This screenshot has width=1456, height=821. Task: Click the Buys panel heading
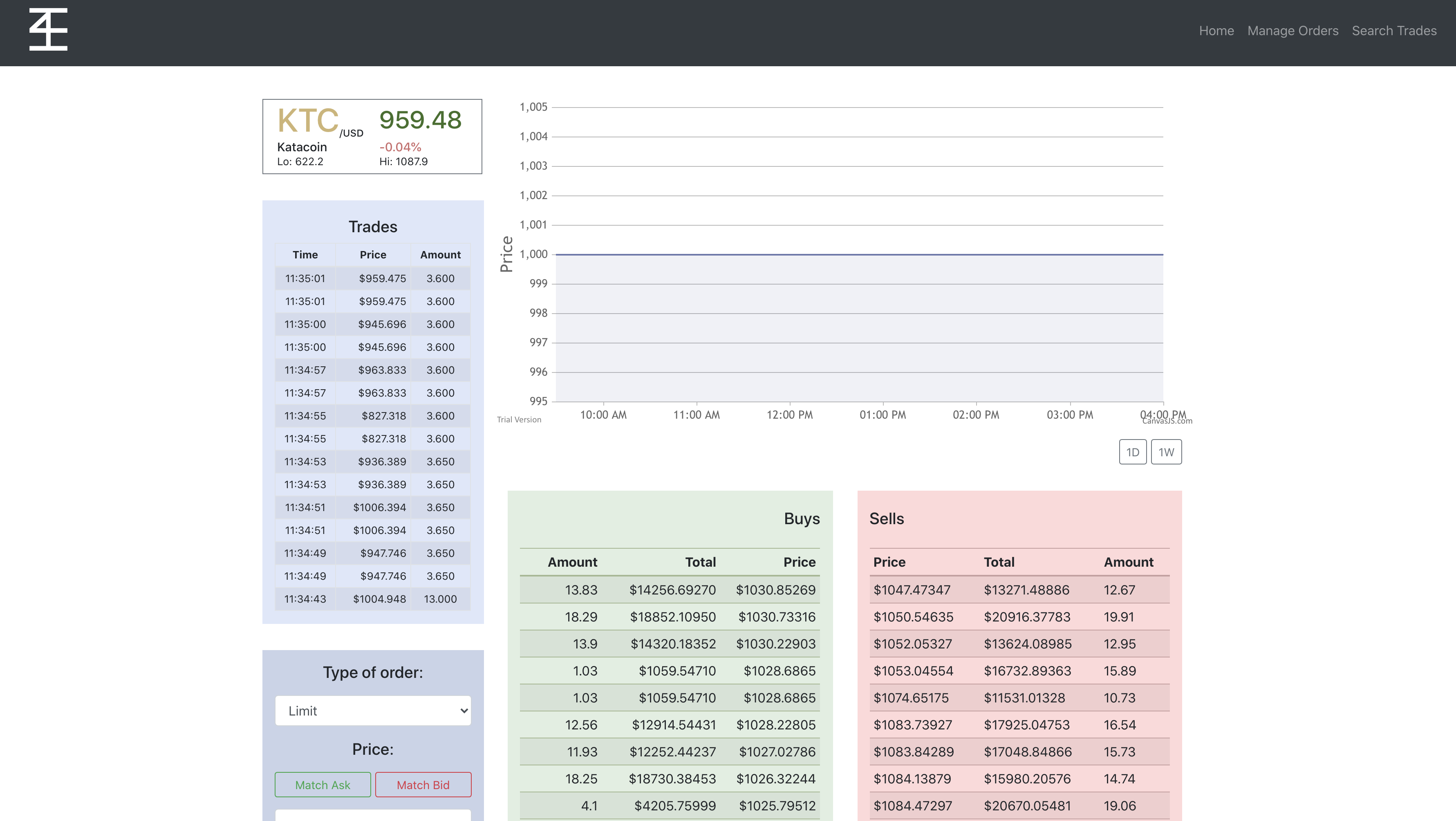pyautogui.click(x=802, y=518)
